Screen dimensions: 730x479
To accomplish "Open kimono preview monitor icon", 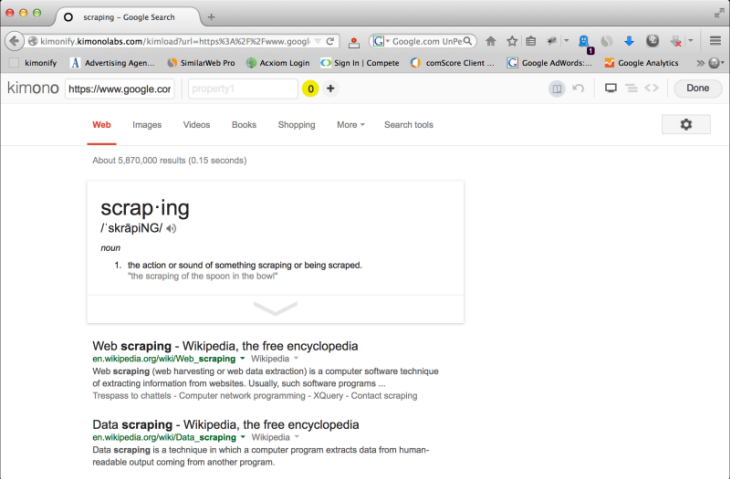I will 611,89.
